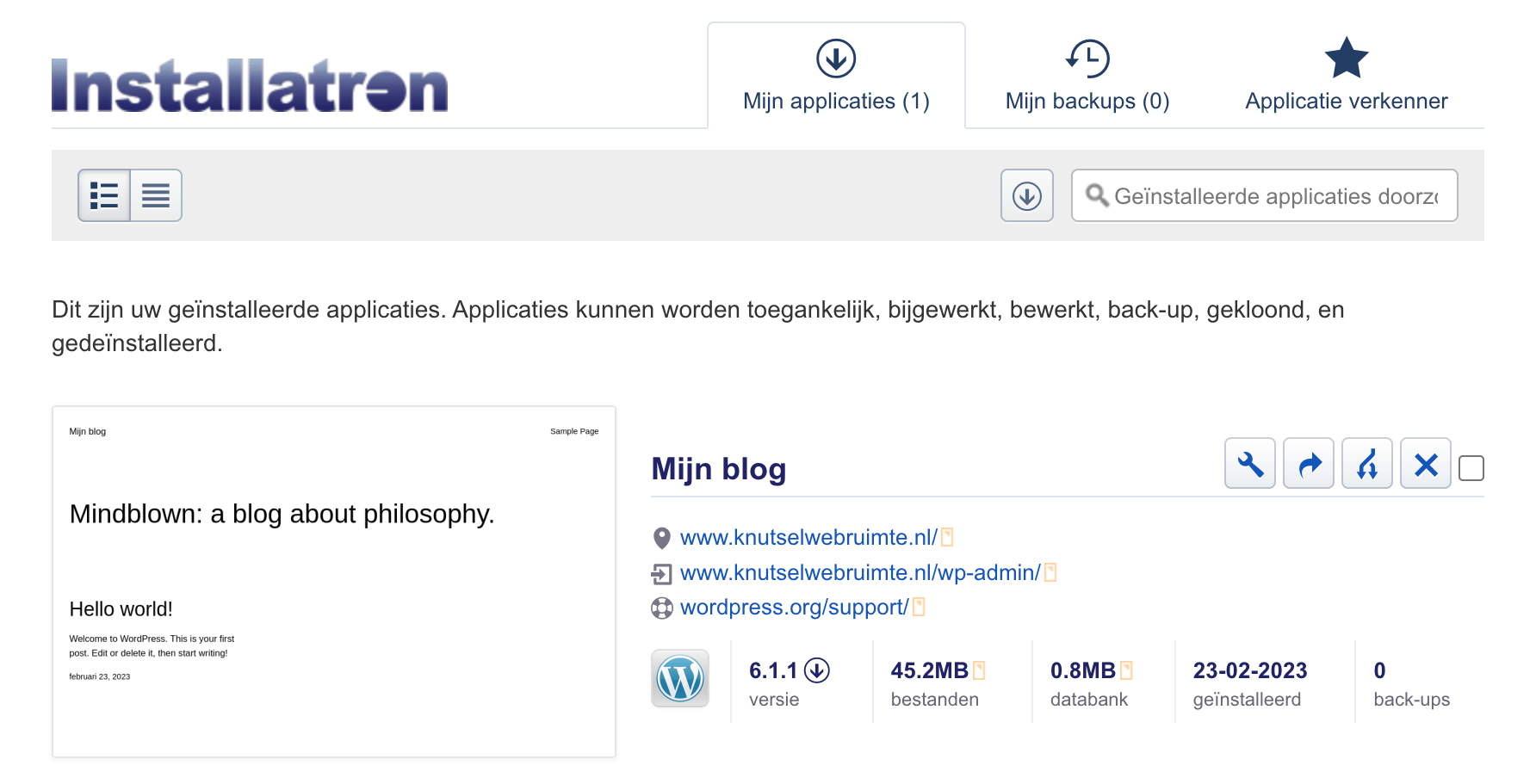Screen dimensions: 1536x784
Task: Click the note icon beside 0.8MB
Action: [x=1126, y=670]
